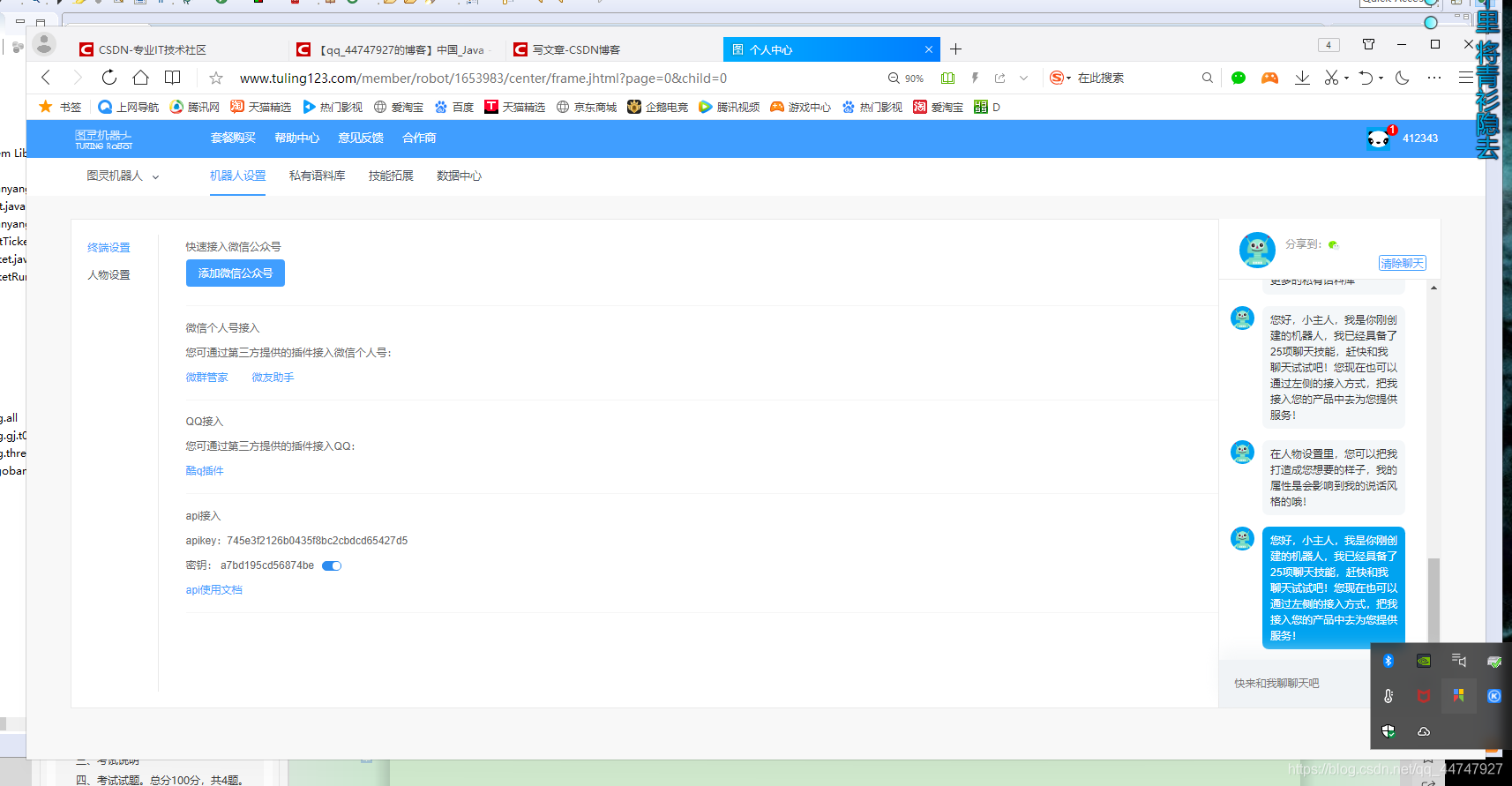Open Sogou search engine selector

pyautogui.click(x=1059, y=78)
